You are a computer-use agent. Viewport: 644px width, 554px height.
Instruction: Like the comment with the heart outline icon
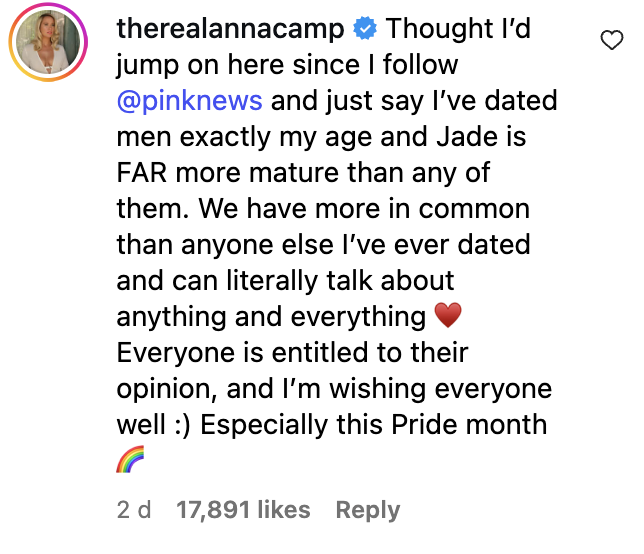(612, 40)
